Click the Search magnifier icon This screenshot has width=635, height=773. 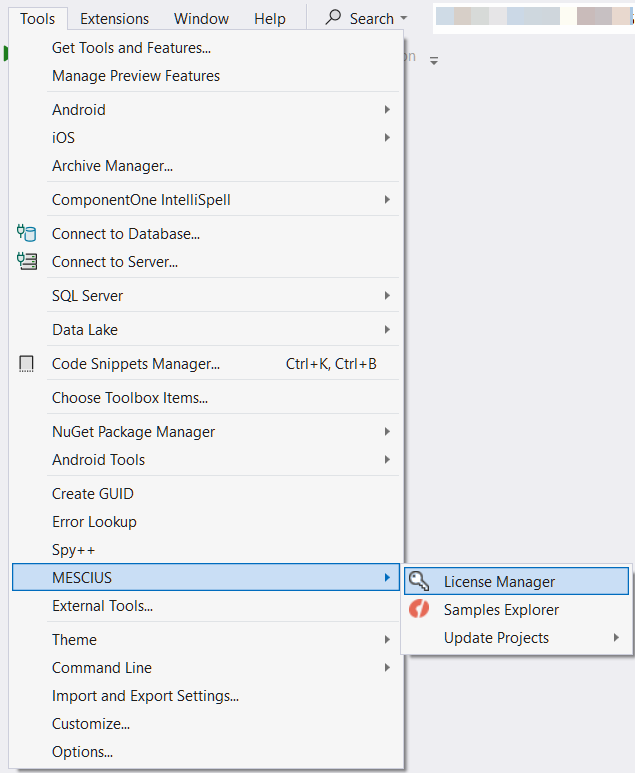pos(334,18)
